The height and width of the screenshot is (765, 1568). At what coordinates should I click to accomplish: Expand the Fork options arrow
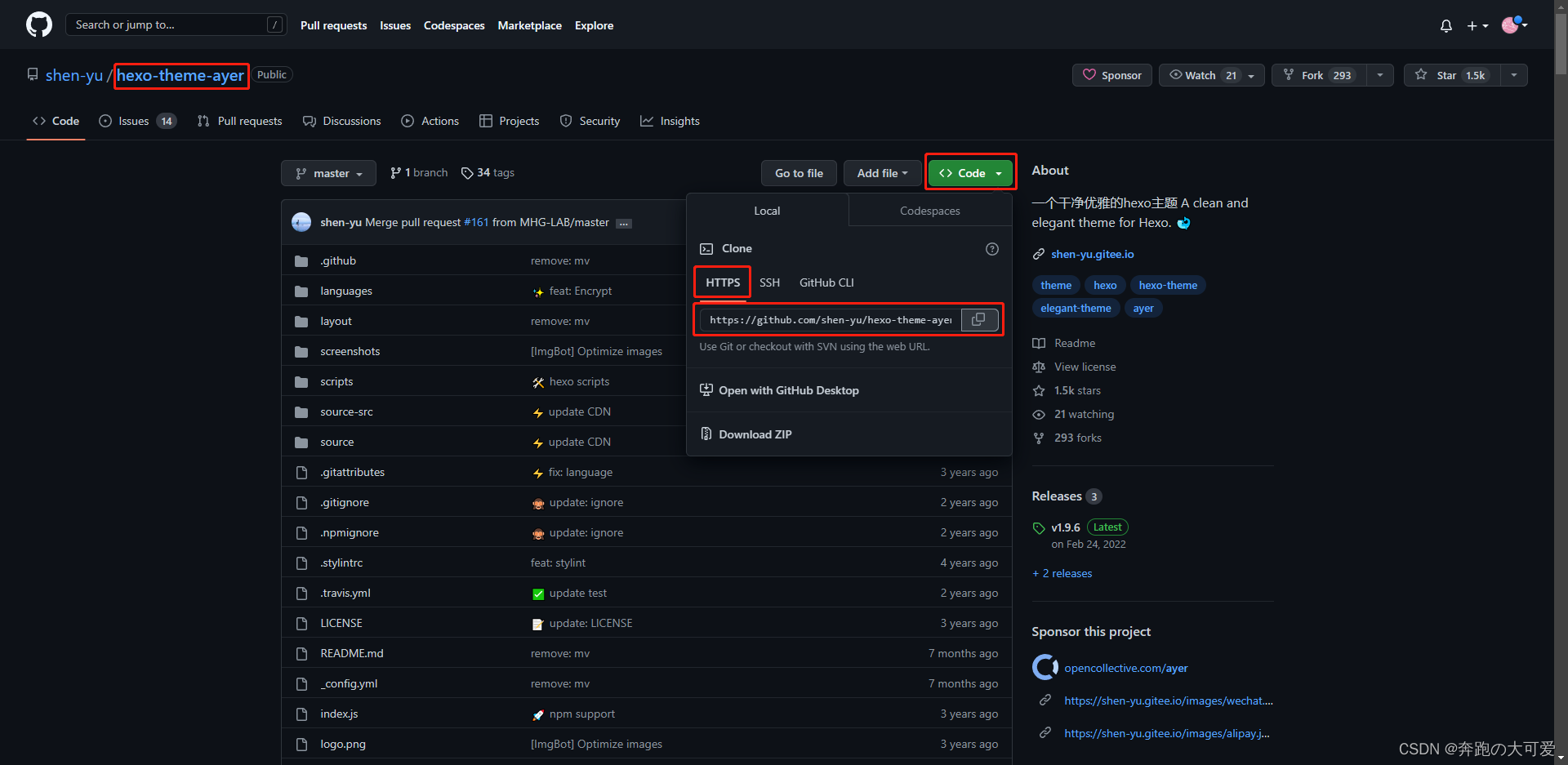[x=1380, y=75]
